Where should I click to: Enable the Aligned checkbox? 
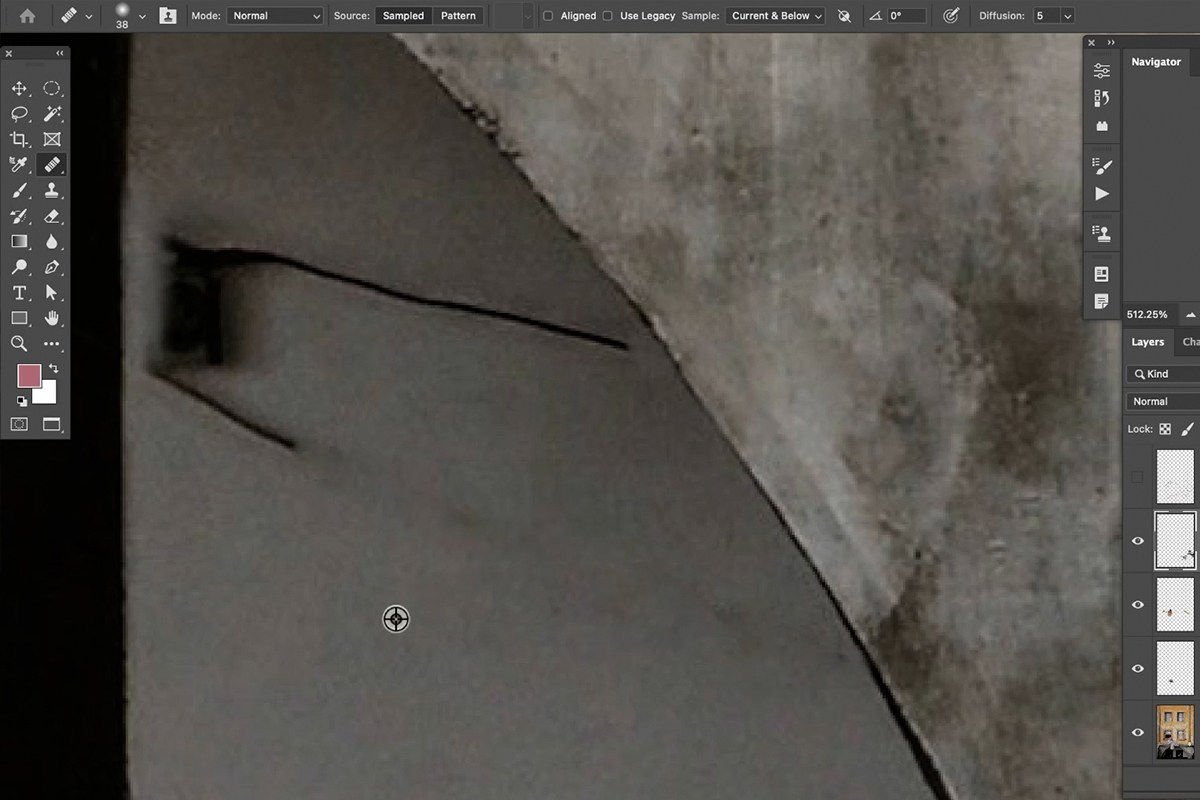(548, 16)
